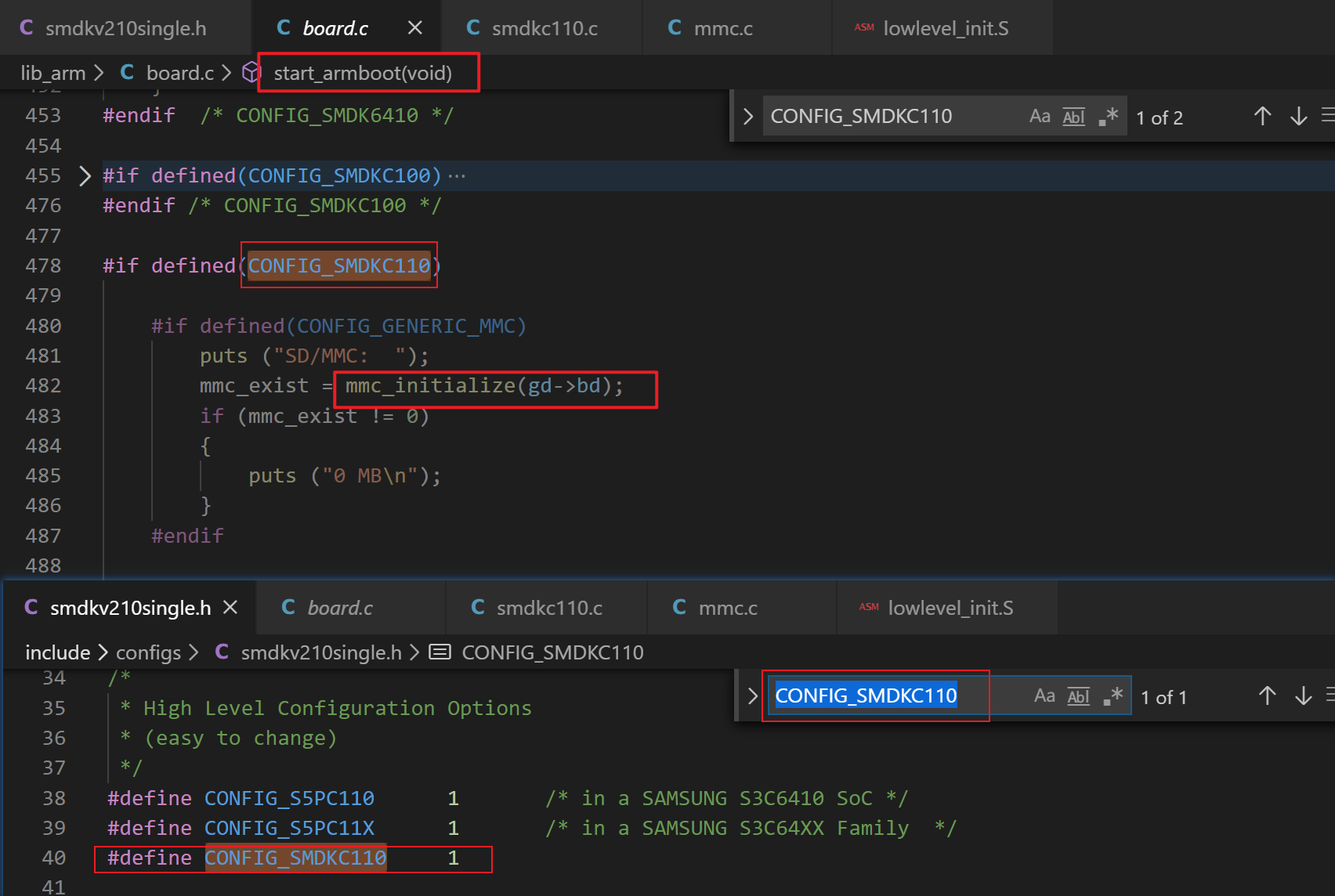
Task: Click the configs breadcrumb folder
Action: (148, 652)
